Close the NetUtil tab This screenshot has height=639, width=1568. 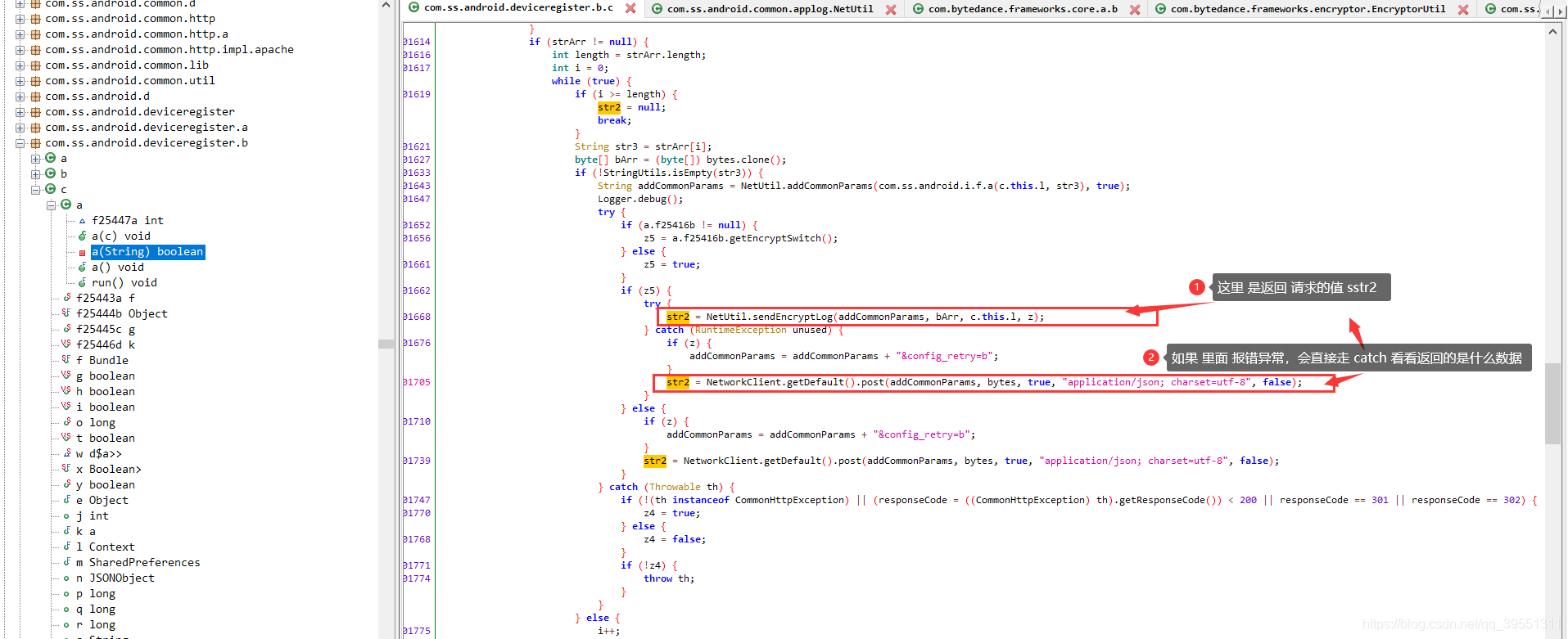coord(891,10)
